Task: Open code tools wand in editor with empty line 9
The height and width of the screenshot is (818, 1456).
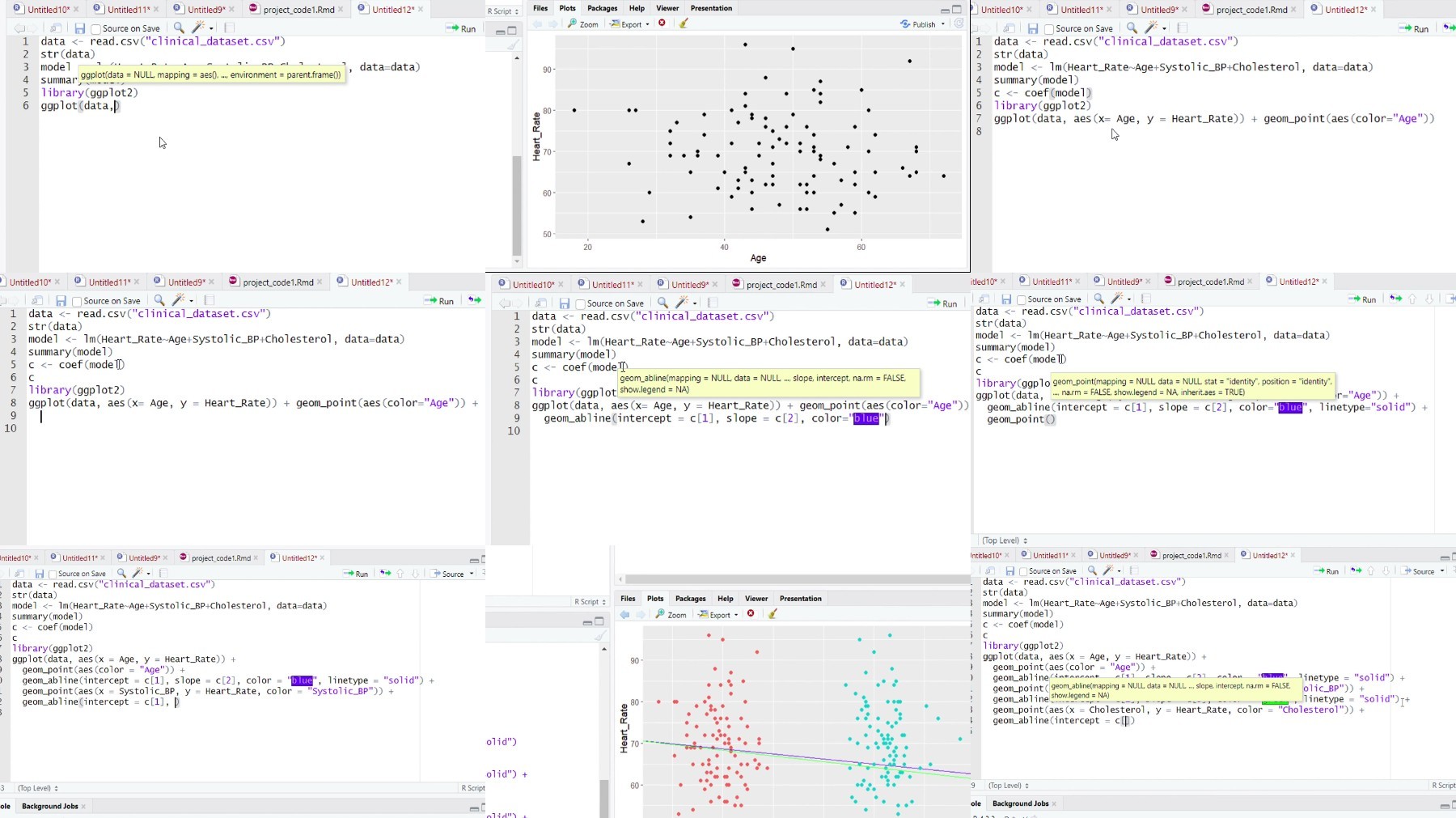Action: (179, 301)
